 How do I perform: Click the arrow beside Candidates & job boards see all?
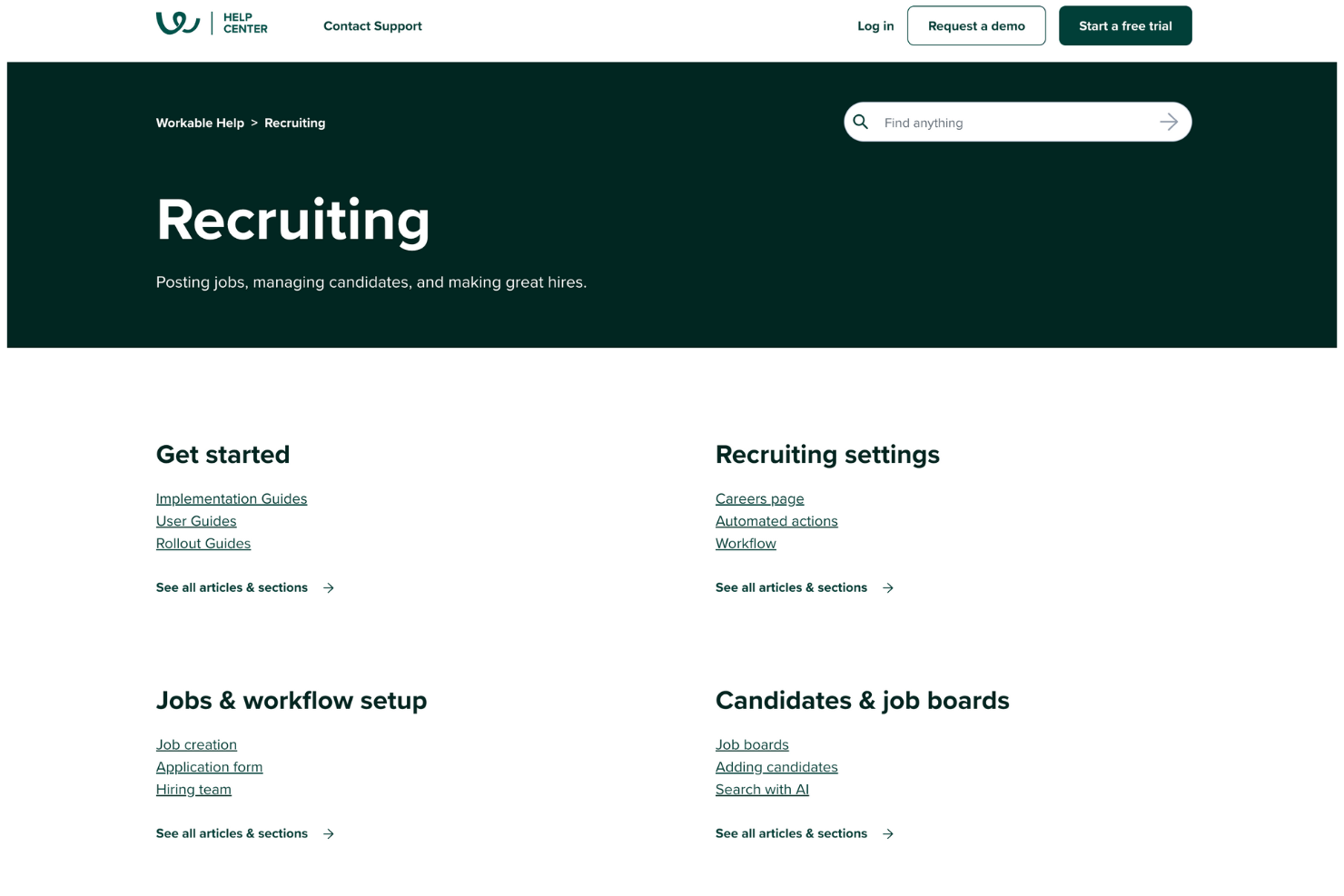pyautogui.click(x=887, y=833)
